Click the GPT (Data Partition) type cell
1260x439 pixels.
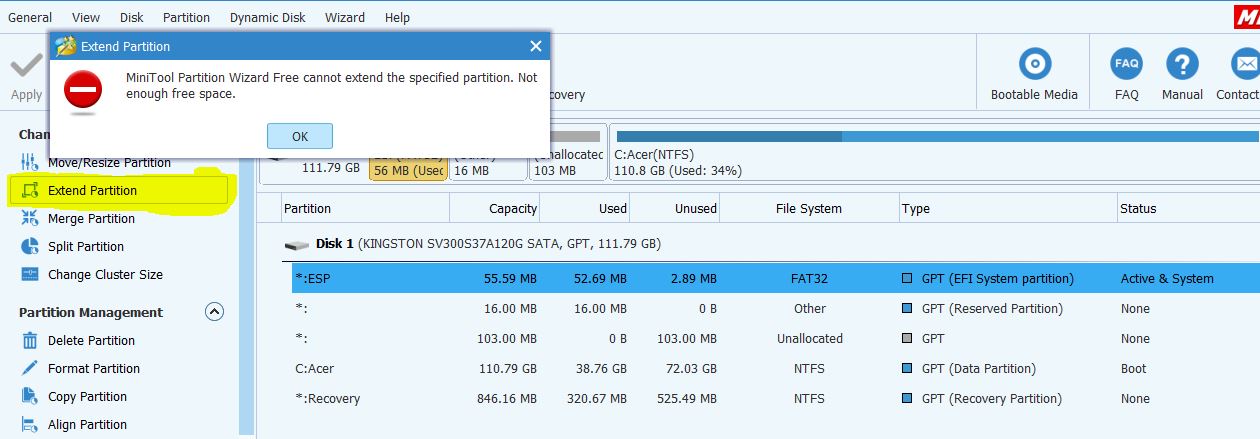(x=978, y=368)
